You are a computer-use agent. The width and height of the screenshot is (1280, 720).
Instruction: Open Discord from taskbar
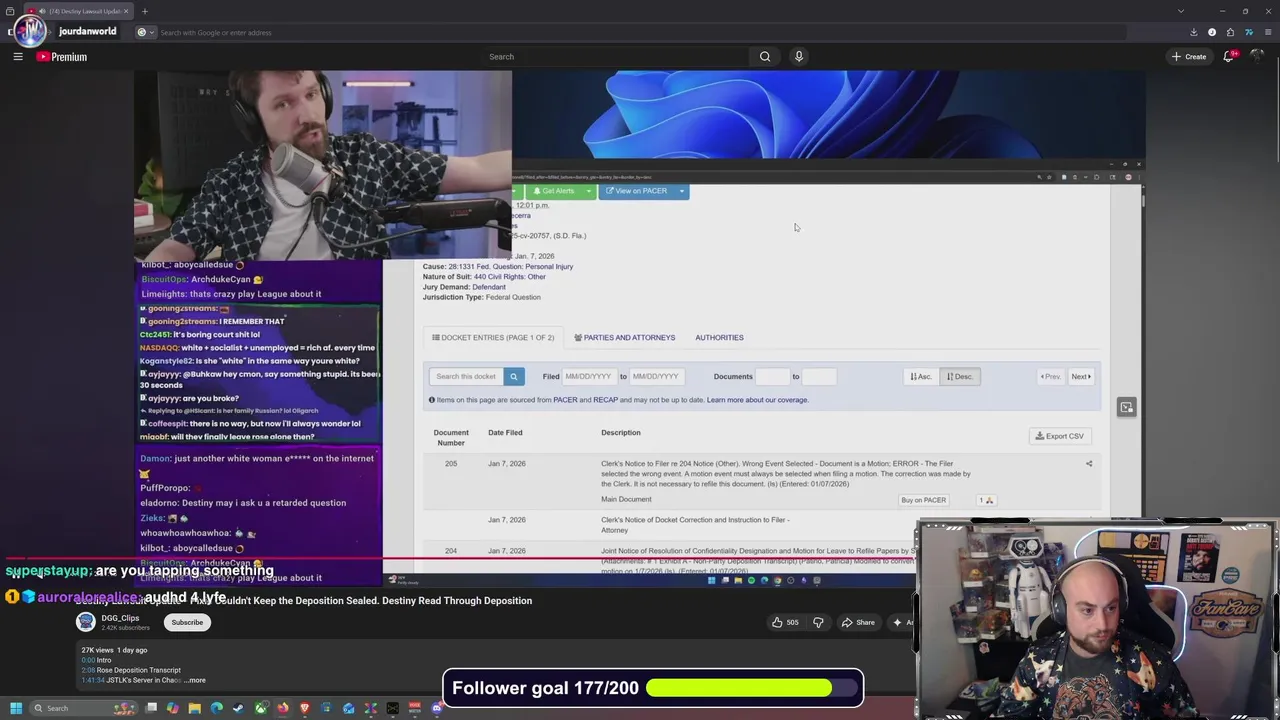tap(436, 708)
